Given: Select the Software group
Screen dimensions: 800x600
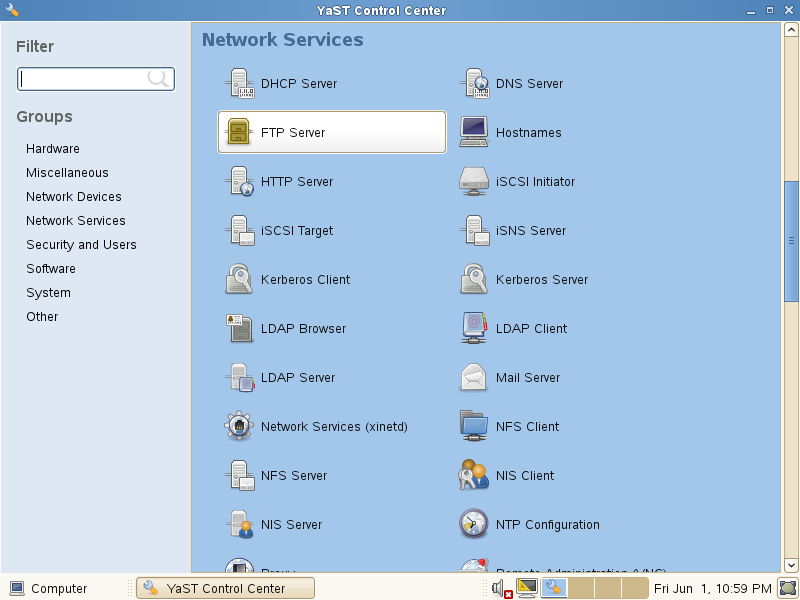Looking at the screenshot, I should (51, 268).
